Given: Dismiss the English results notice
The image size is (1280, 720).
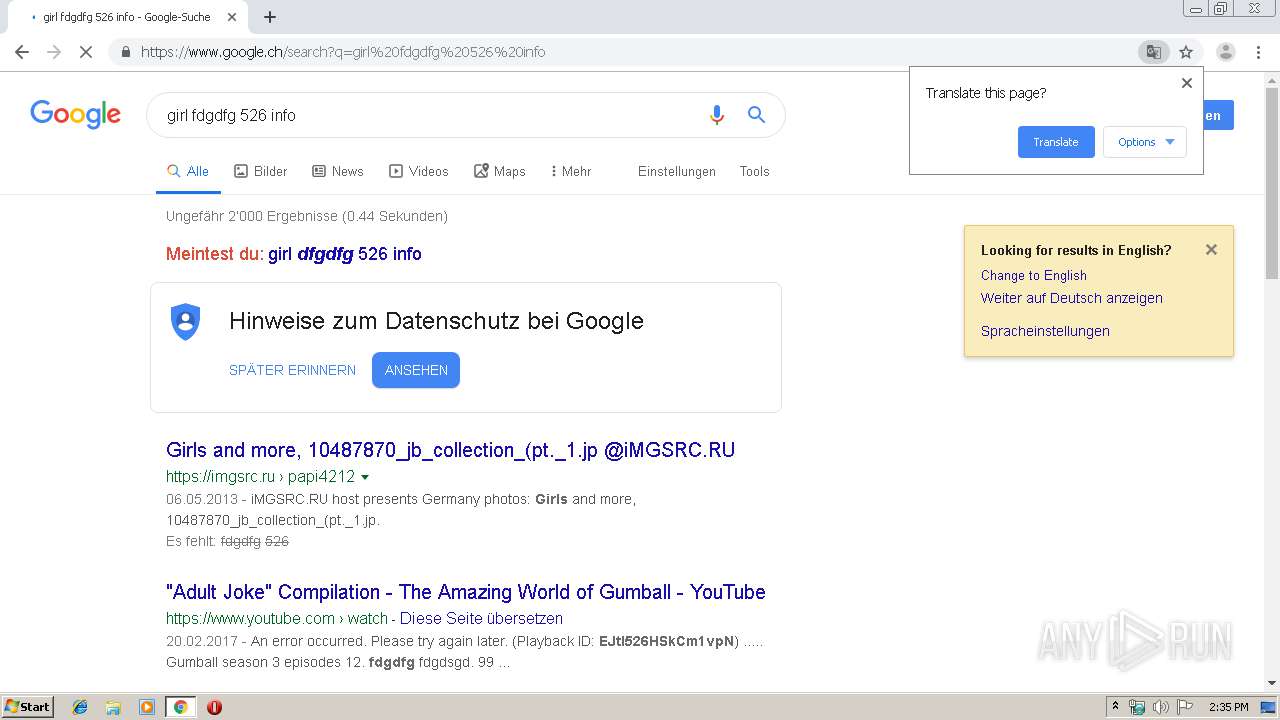Looking at the screenshot, I should pos(1211,250).
